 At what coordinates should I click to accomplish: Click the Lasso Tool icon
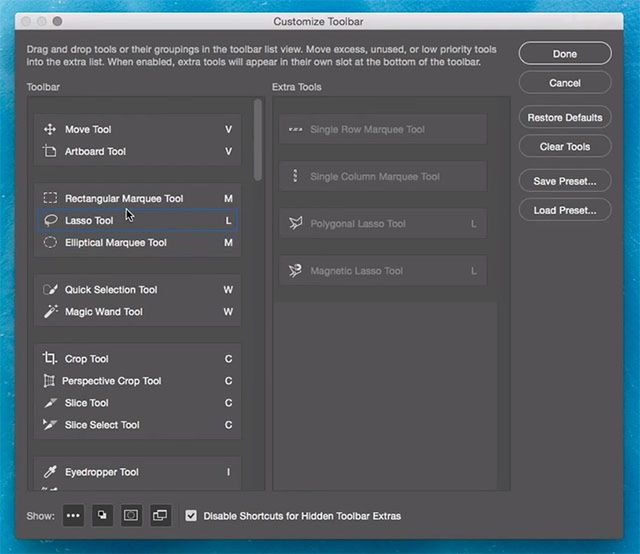[x=50, y=220]
